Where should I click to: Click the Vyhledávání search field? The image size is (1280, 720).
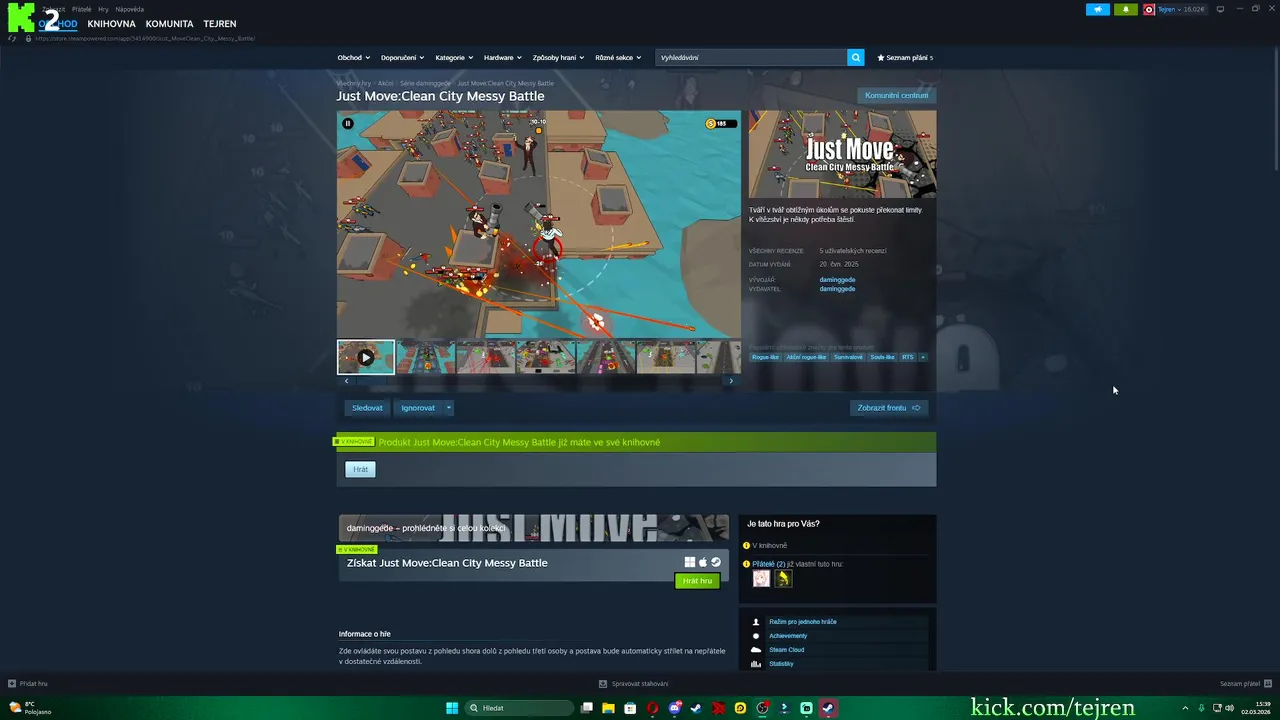tap(751, 58)
